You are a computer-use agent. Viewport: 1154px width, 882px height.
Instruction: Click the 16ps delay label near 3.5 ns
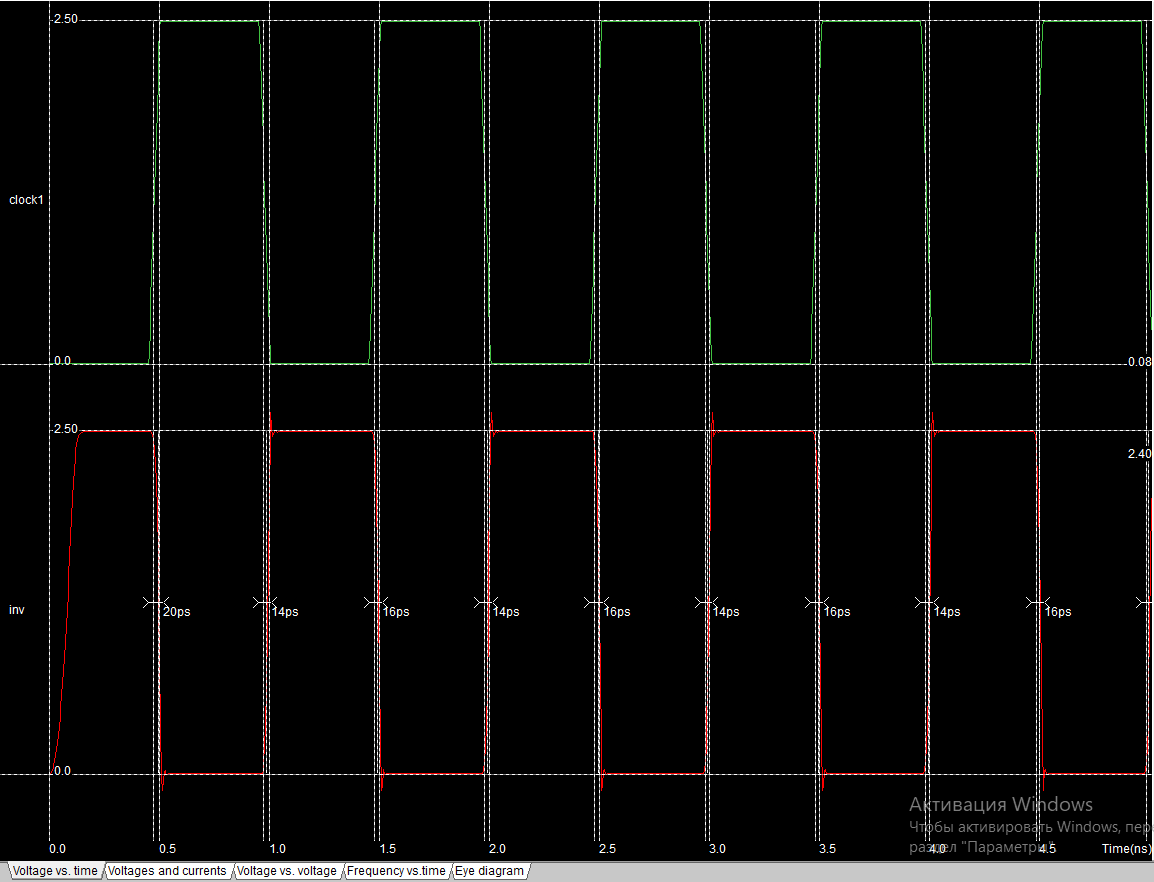pos(837,612)
